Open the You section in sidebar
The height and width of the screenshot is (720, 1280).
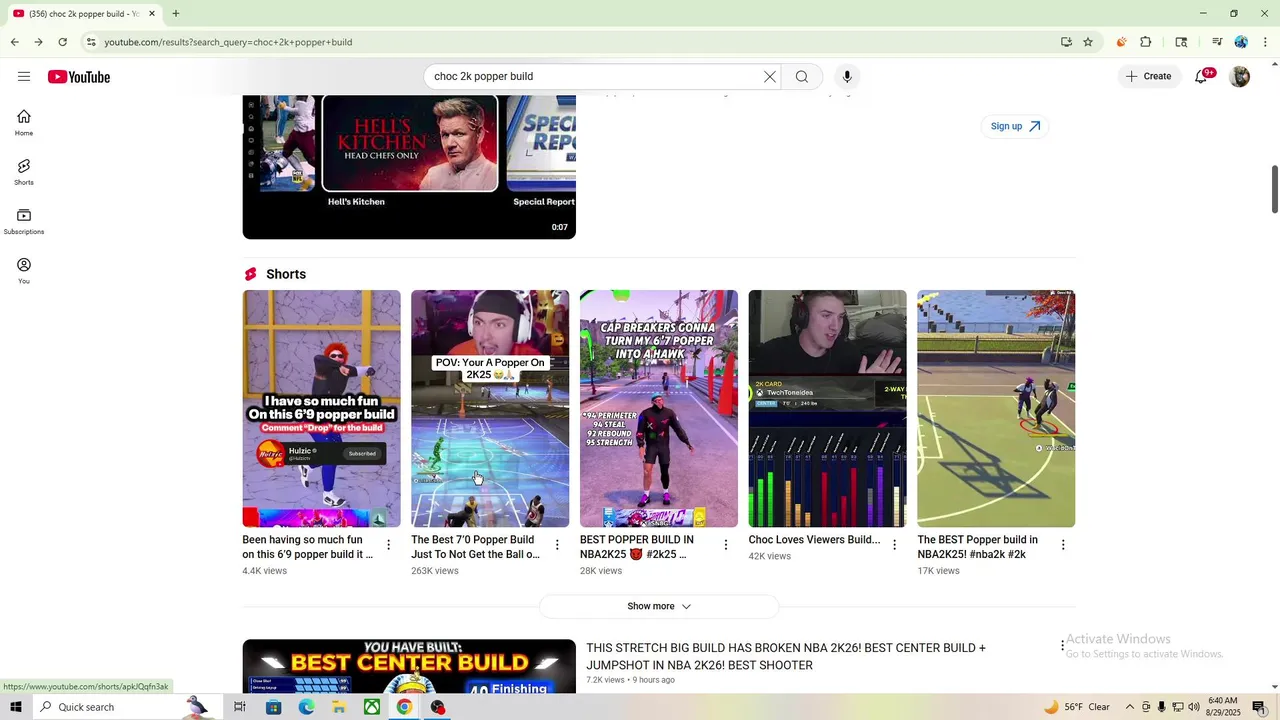(x=24, y=270)
